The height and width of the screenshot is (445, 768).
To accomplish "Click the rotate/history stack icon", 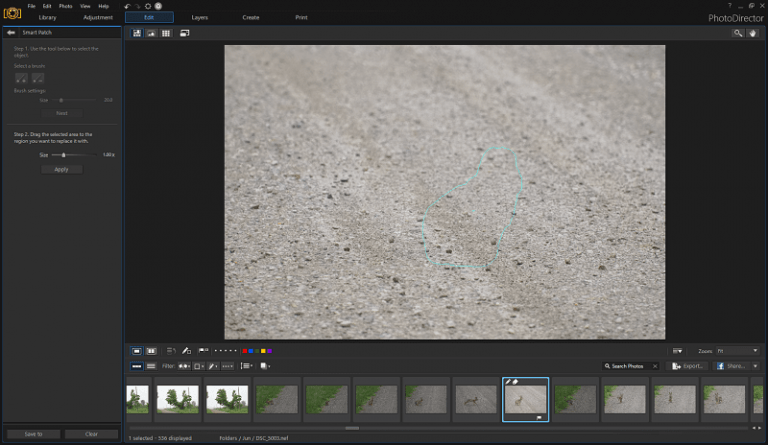I will coord(171,351).
